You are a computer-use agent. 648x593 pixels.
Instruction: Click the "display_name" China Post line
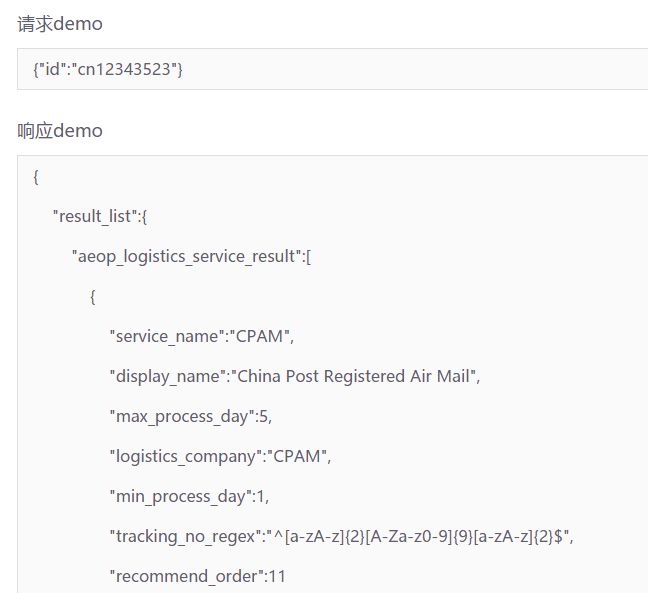295,376
